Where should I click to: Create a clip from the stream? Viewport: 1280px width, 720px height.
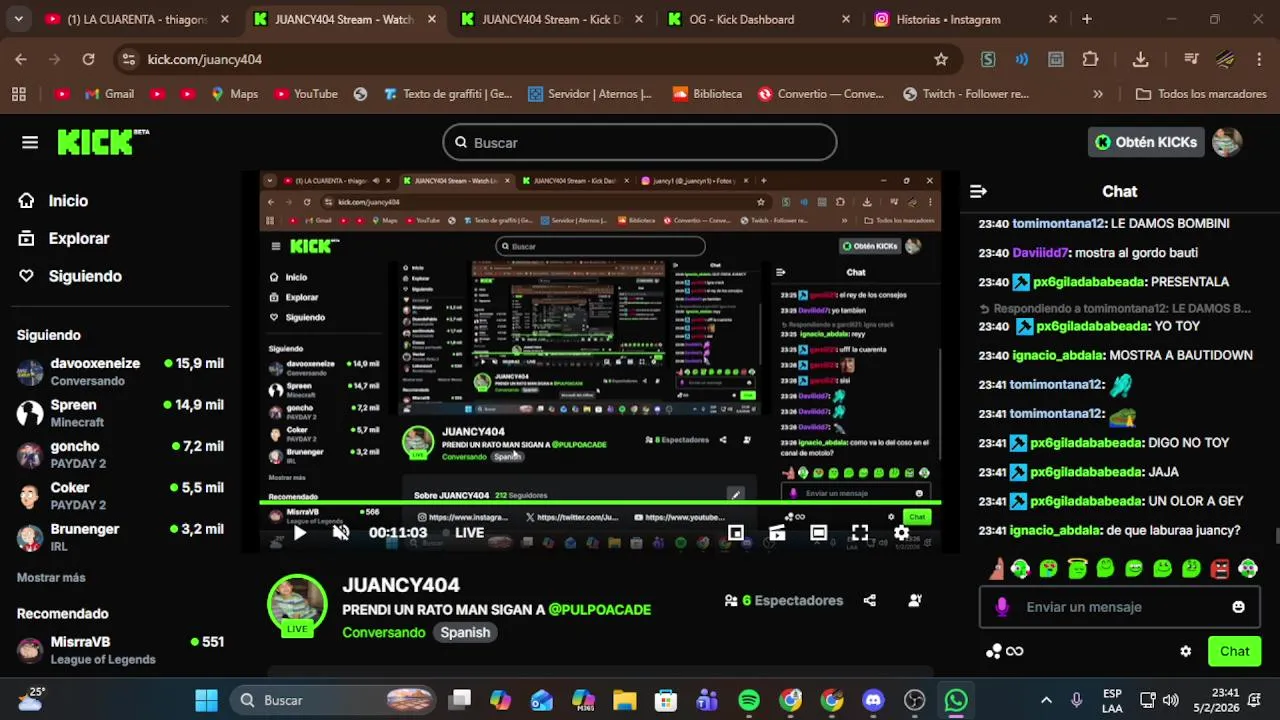click(x=777, y=533)
